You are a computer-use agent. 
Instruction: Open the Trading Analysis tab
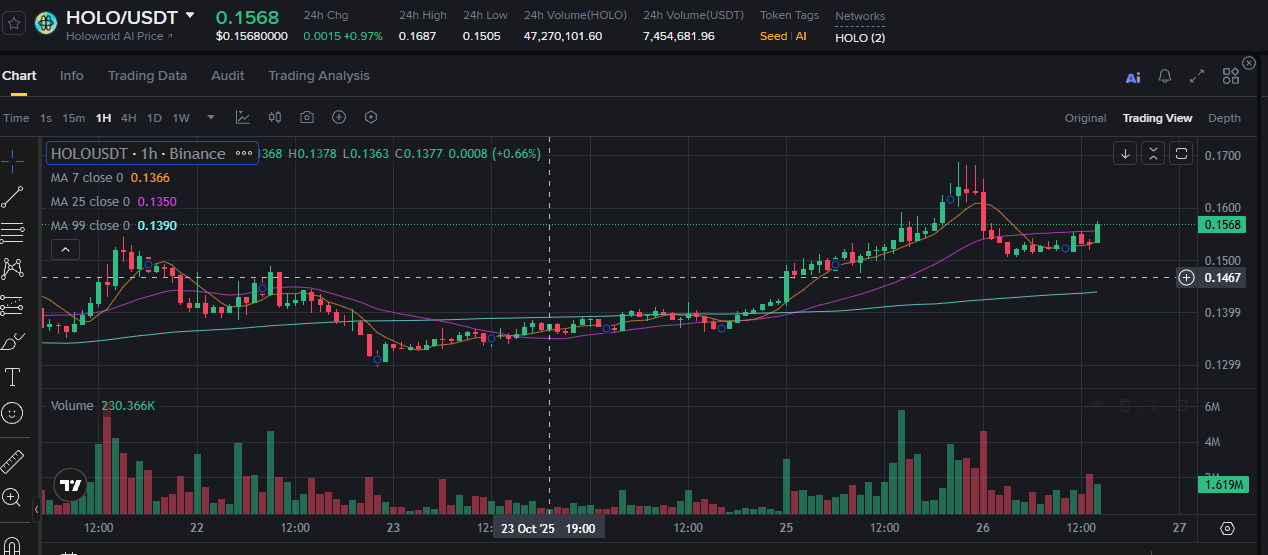[x=319, y=76]
